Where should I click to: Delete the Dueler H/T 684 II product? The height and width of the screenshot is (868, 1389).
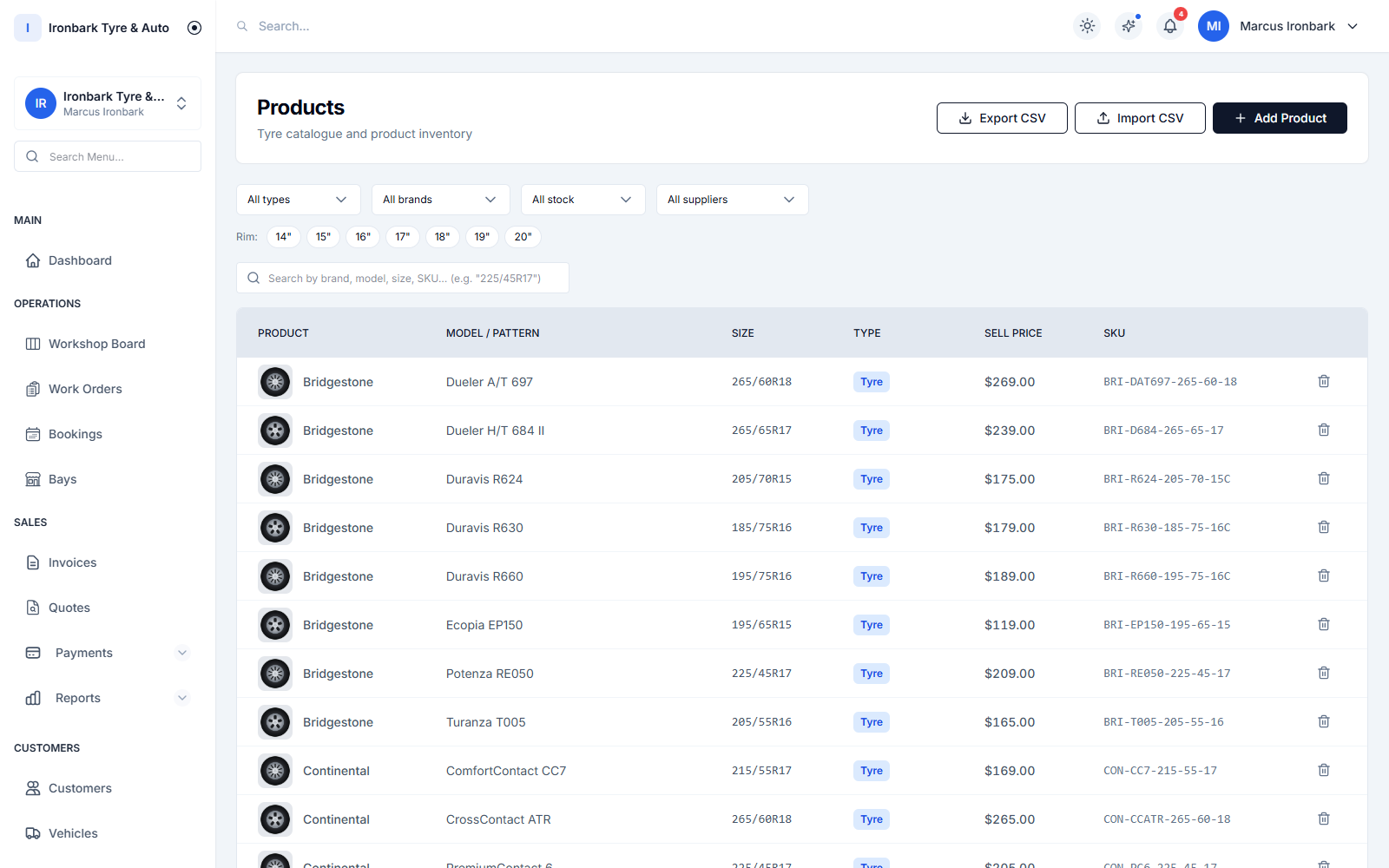click(1324, 430)
